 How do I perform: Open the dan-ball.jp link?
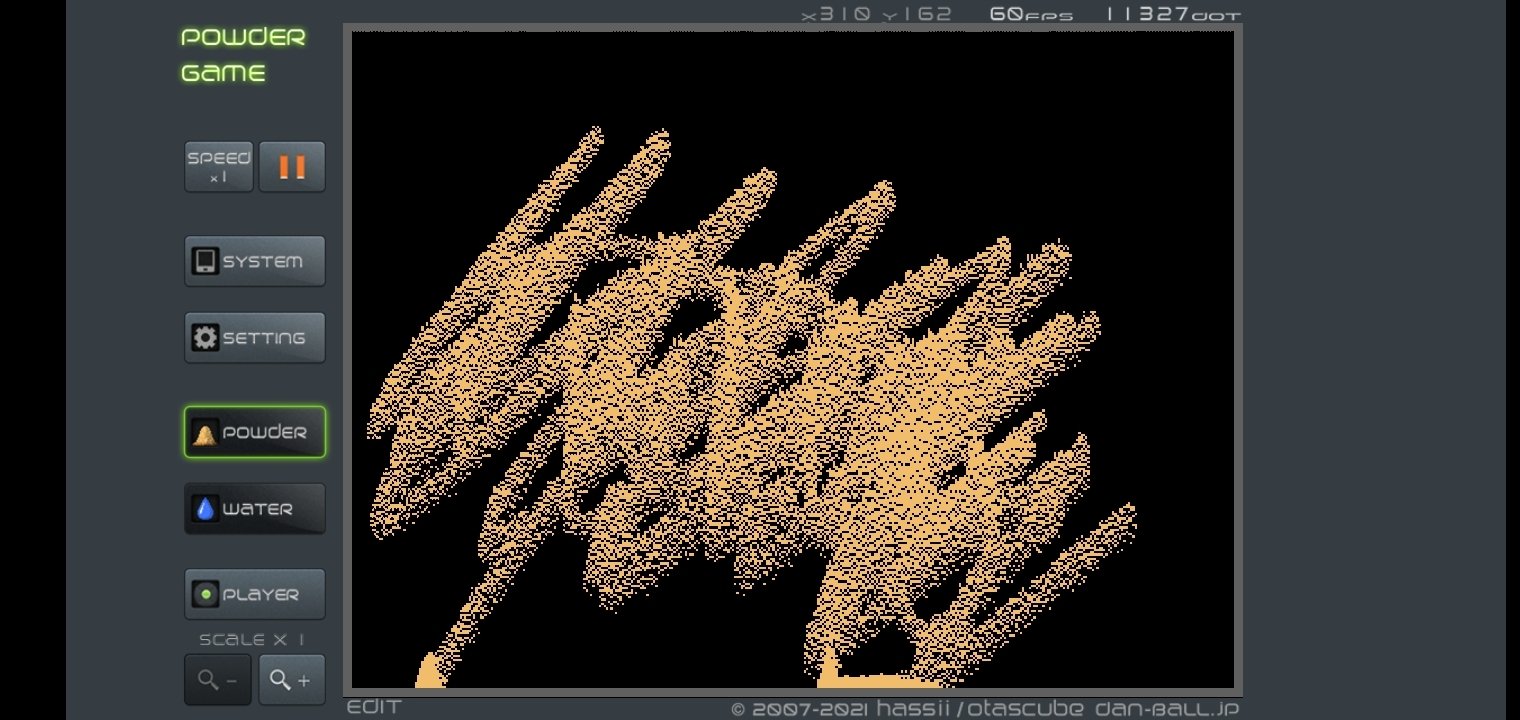pyautogui.click(x=1167, y=709)
